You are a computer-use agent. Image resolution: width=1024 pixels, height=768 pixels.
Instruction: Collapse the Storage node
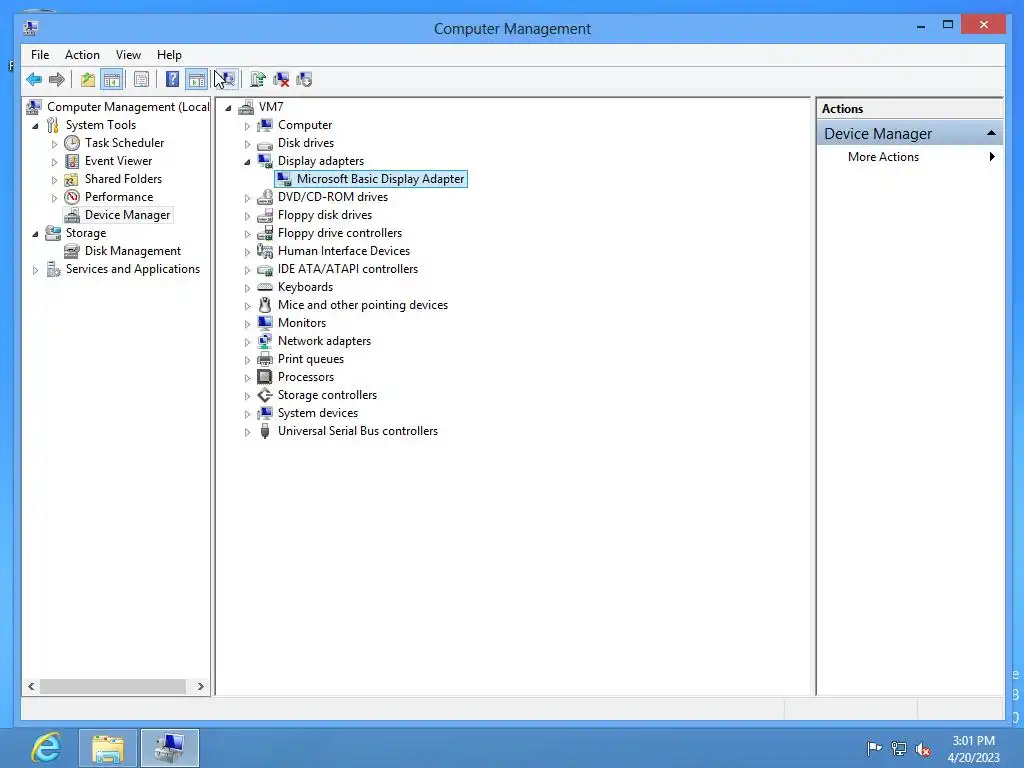pos(35,234)
